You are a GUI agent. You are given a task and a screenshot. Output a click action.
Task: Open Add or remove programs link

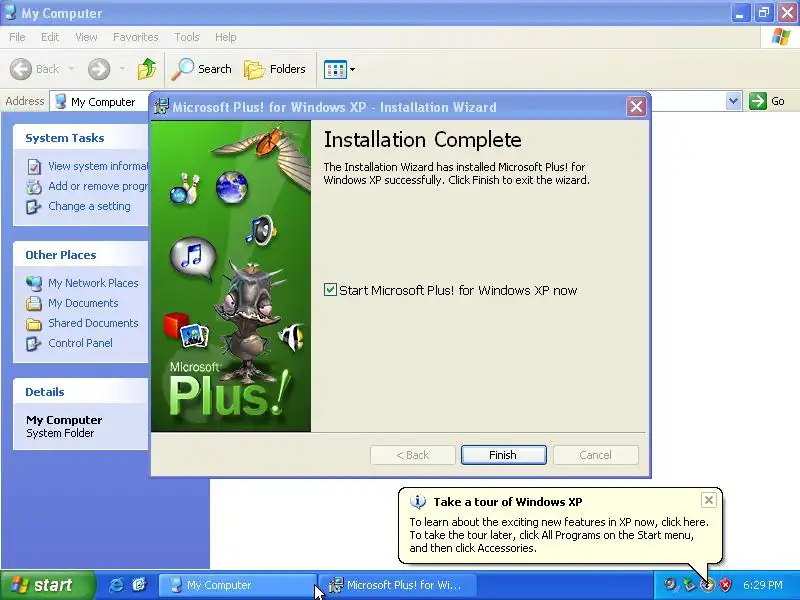(97, 186)
